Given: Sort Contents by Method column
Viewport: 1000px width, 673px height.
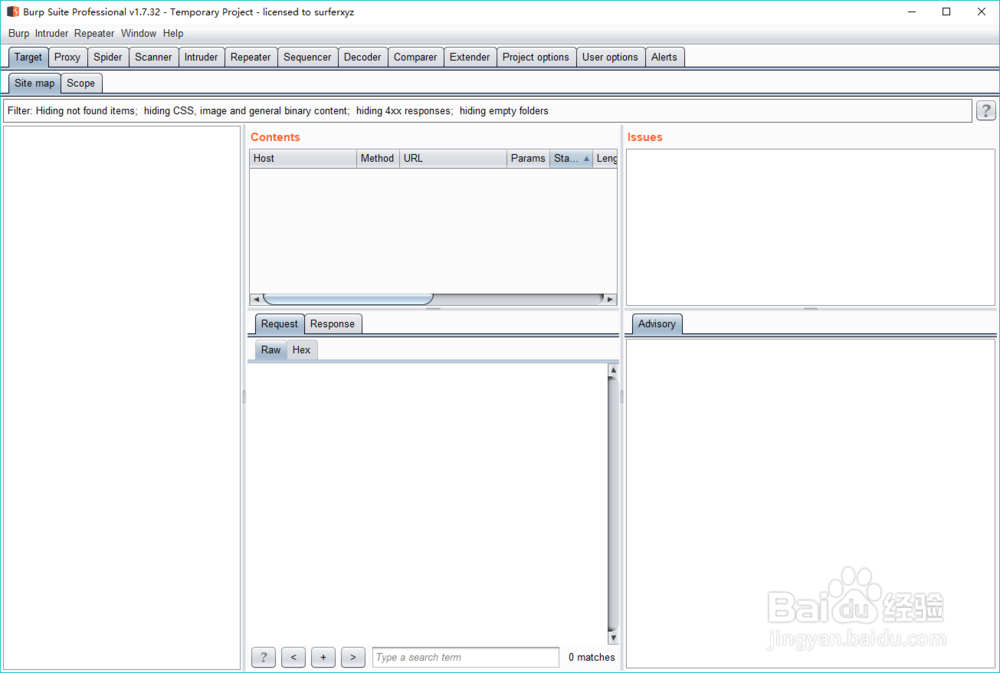Looking at the screenshot, I should click(x=378, y=158).
